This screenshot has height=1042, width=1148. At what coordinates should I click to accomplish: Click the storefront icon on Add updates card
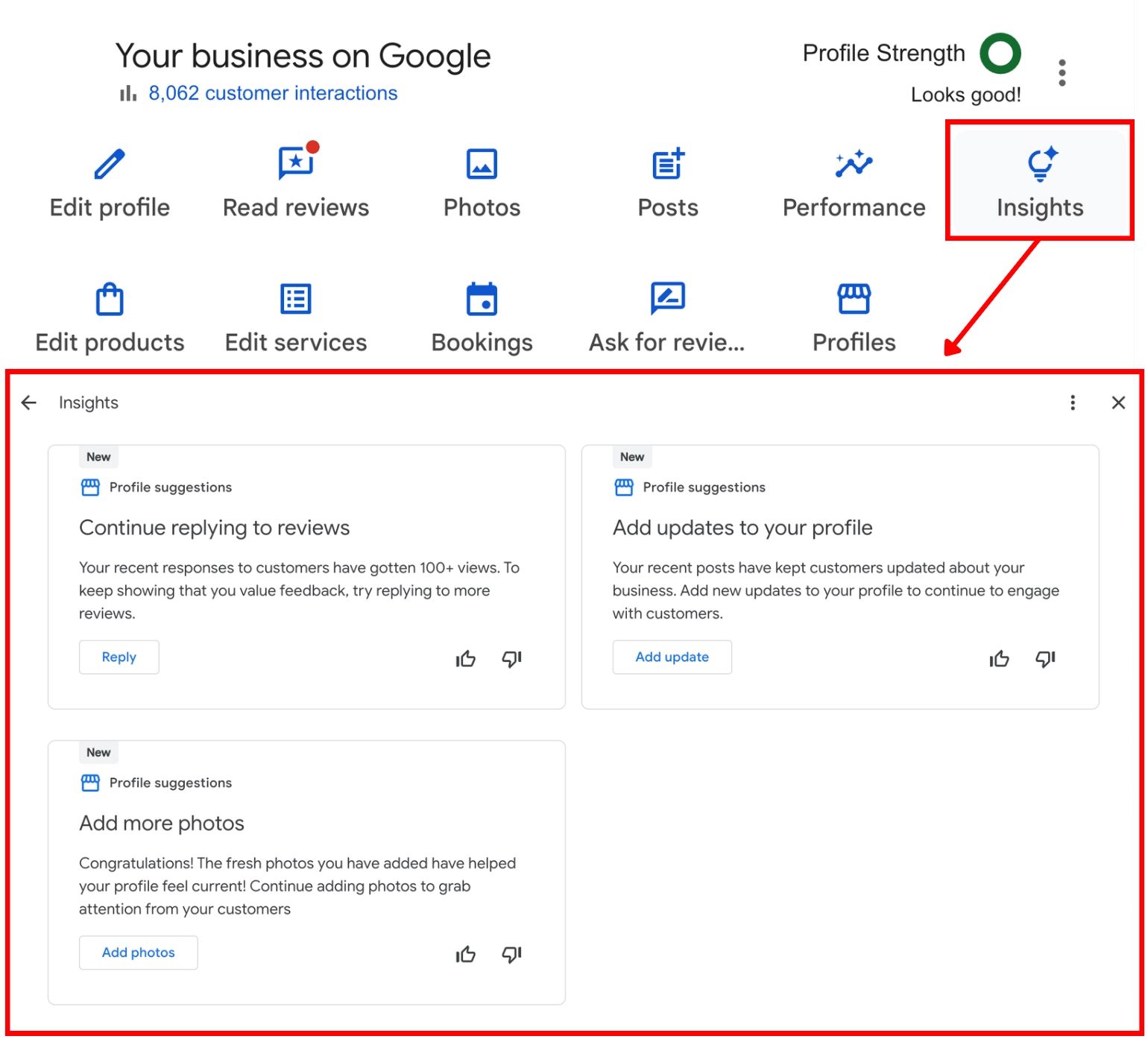(624, 488)
